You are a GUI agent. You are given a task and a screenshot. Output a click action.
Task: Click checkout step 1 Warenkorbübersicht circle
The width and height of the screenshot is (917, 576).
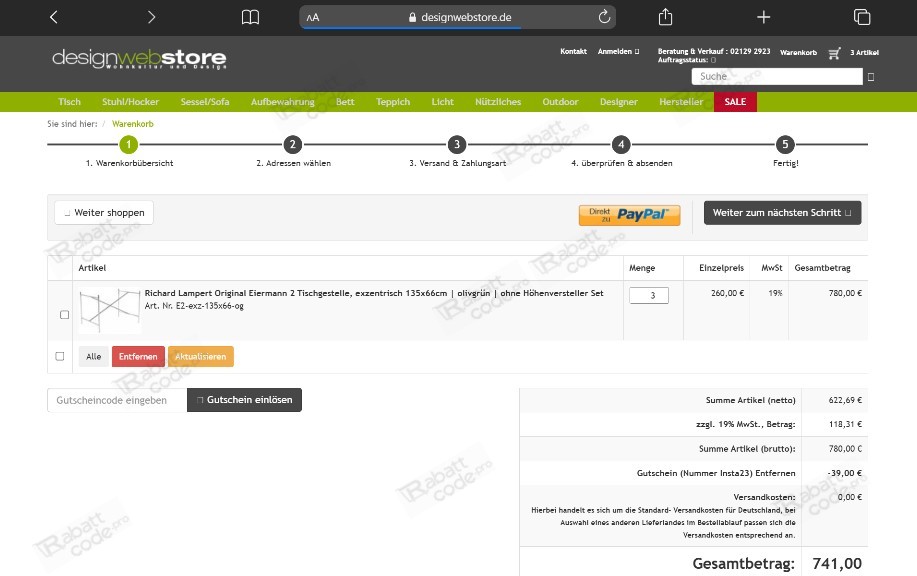click(x=129, y=144)
